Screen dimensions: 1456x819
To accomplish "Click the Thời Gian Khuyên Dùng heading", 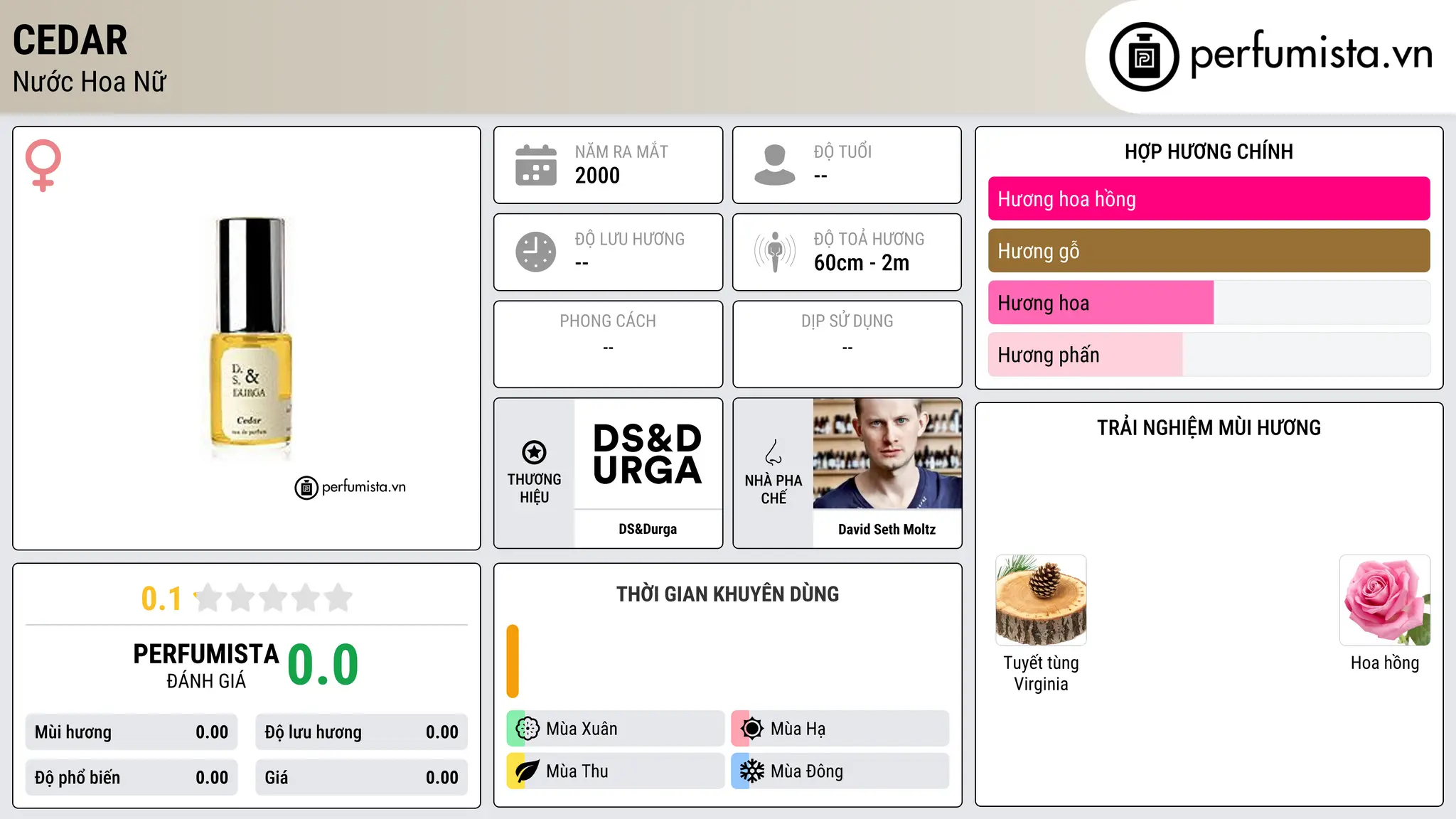I will click(727, 594).
